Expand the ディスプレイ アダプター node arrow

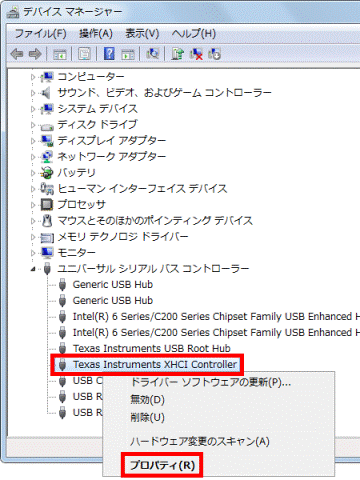[33, 141]
